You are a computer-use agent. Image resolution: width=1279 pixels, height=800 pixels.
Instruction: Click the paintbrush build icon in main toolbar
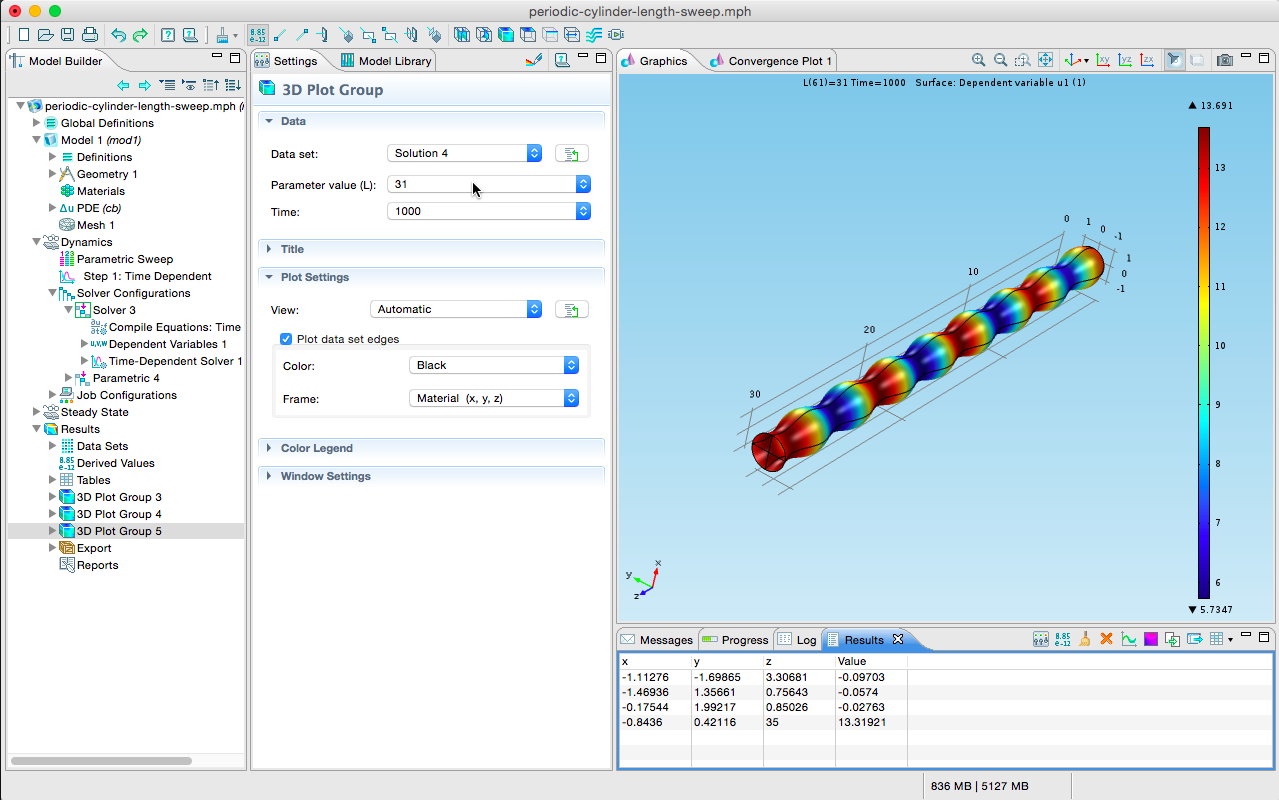(x=223, y=35)
